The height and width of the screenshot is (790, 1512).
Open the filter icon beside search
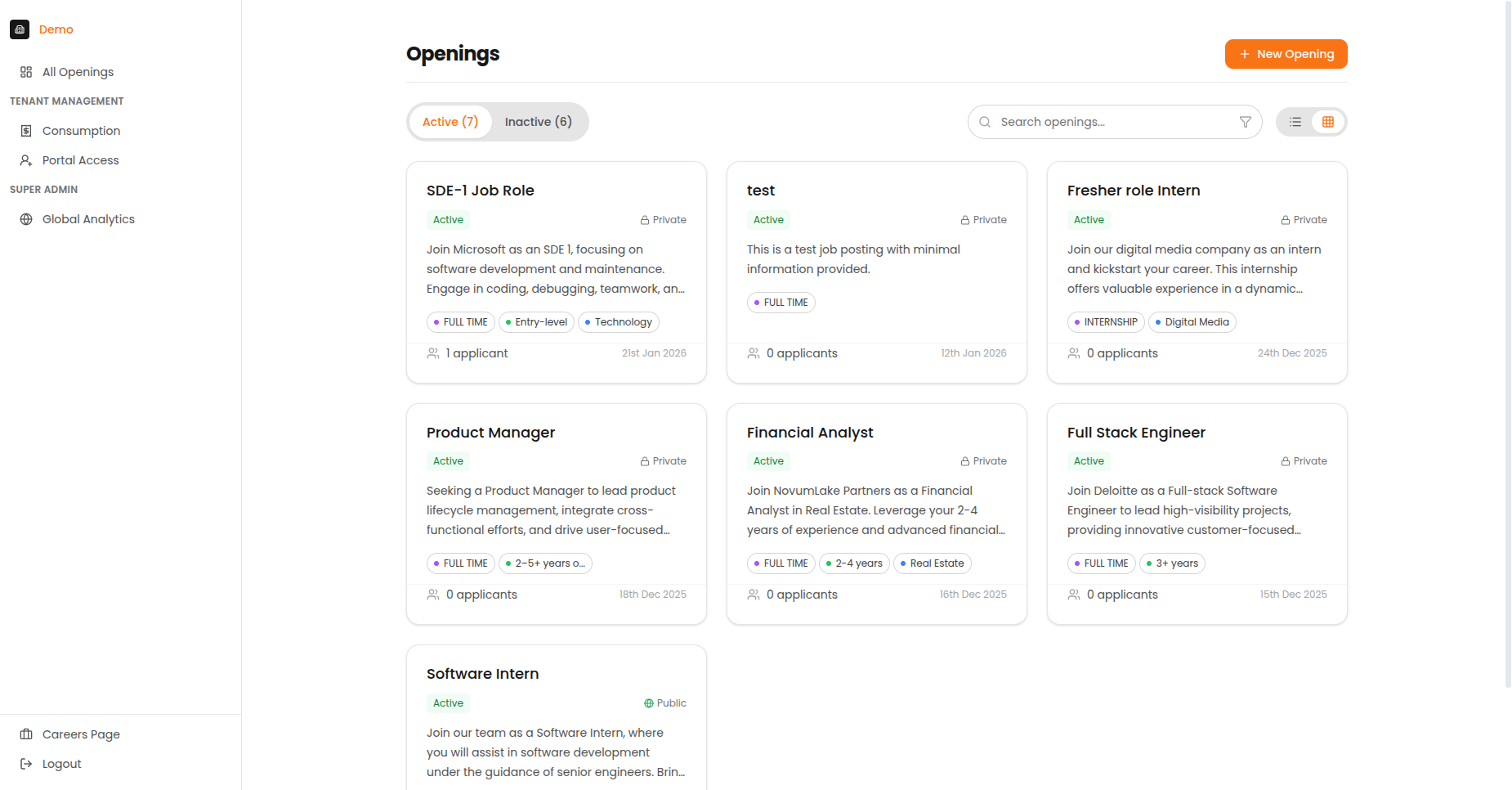[x=1245, y=121]
